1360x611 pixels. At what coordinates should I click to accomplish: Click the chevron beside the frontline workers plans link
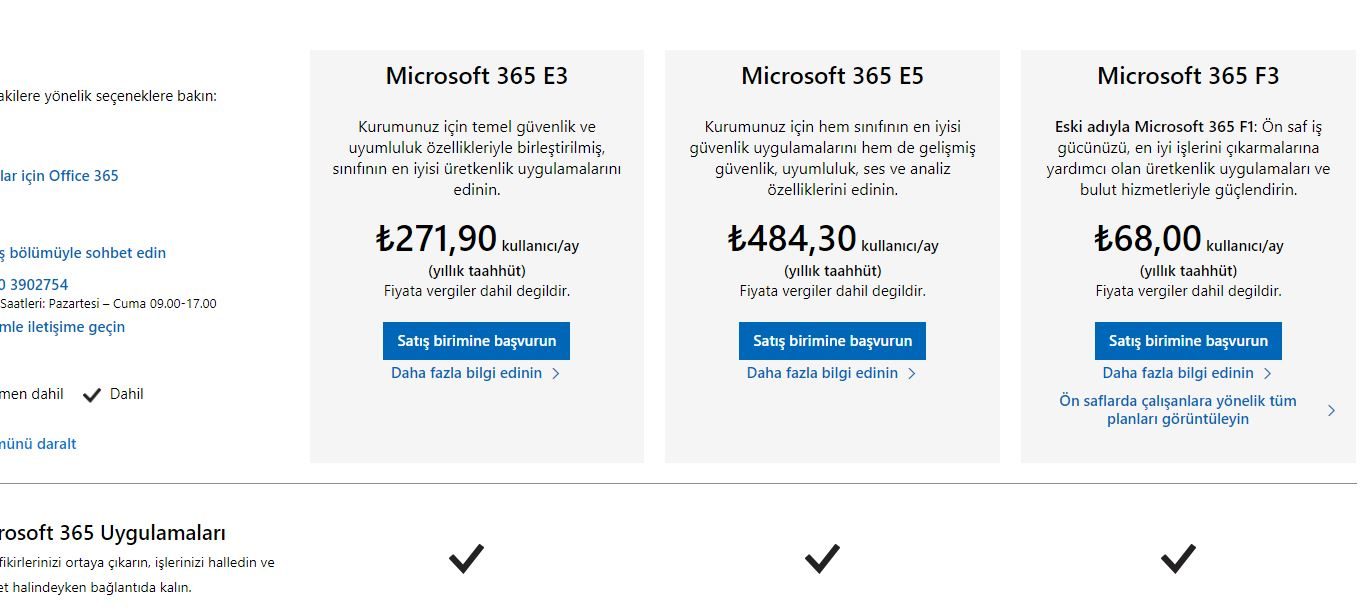click(1331, 410)
